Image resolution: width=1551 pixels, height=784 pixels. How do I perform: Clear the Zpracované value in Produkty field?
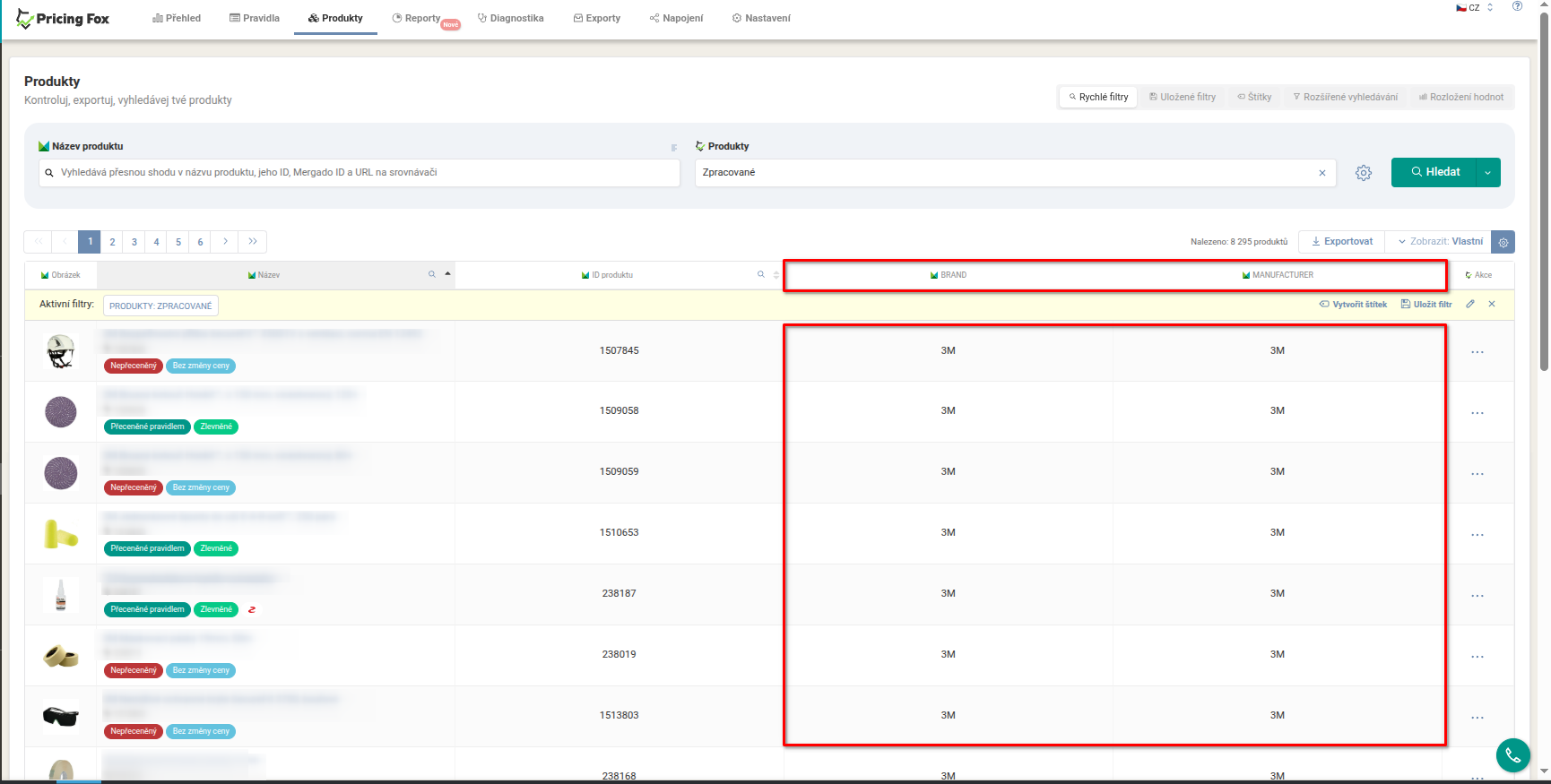pyautogui.click(x=1321, y=173)
